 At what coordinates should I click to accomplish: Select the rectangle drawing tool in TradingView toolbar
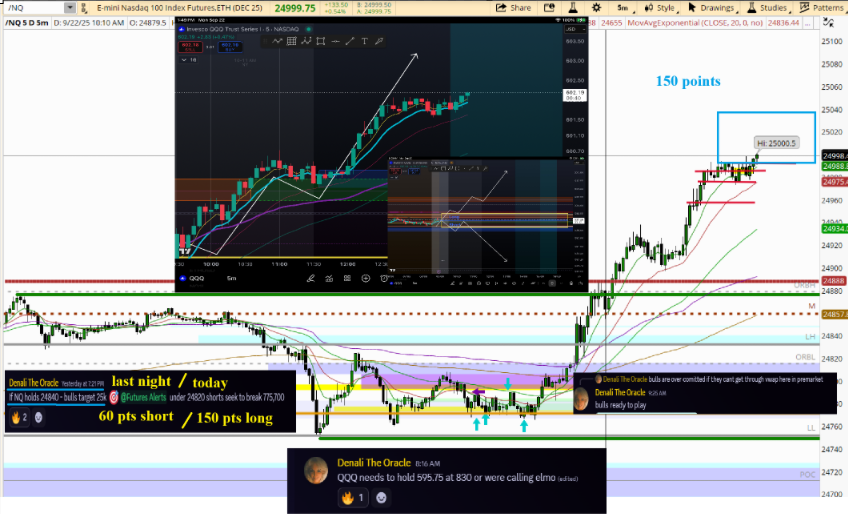pyautogui.click(x=321, y=41)
